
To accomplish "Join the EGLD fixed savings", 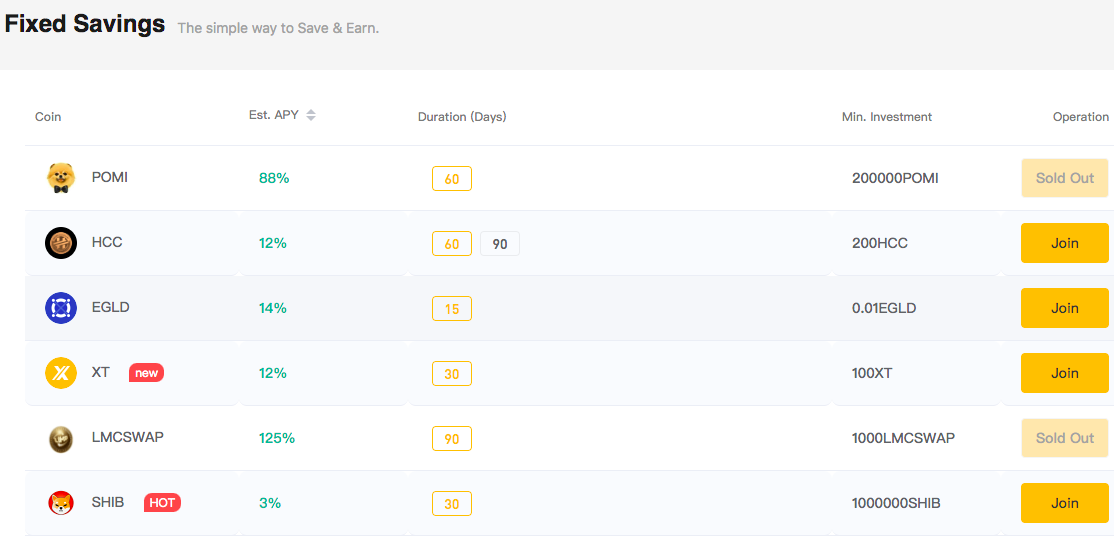I will click(1065, 308).
